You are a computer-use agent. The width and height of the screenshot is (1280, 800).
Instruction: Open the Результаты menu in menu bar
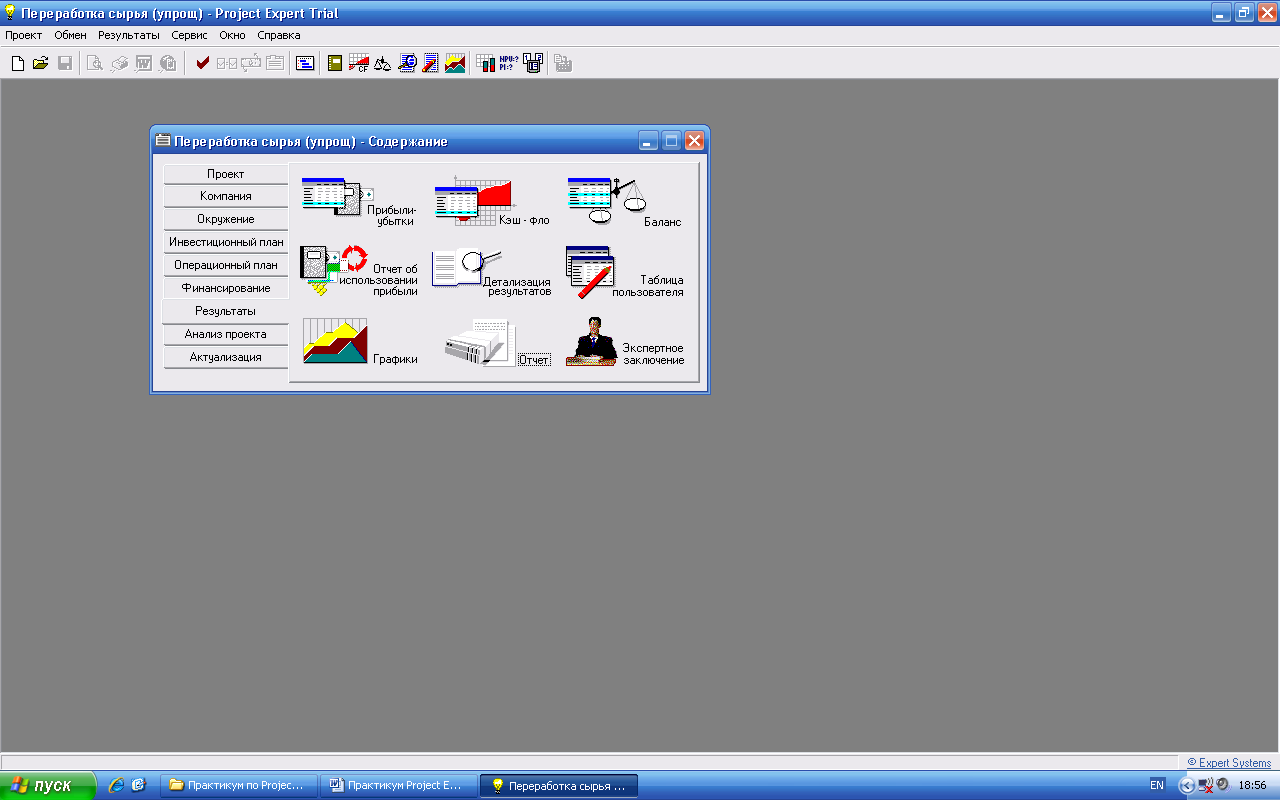[129, 35]
